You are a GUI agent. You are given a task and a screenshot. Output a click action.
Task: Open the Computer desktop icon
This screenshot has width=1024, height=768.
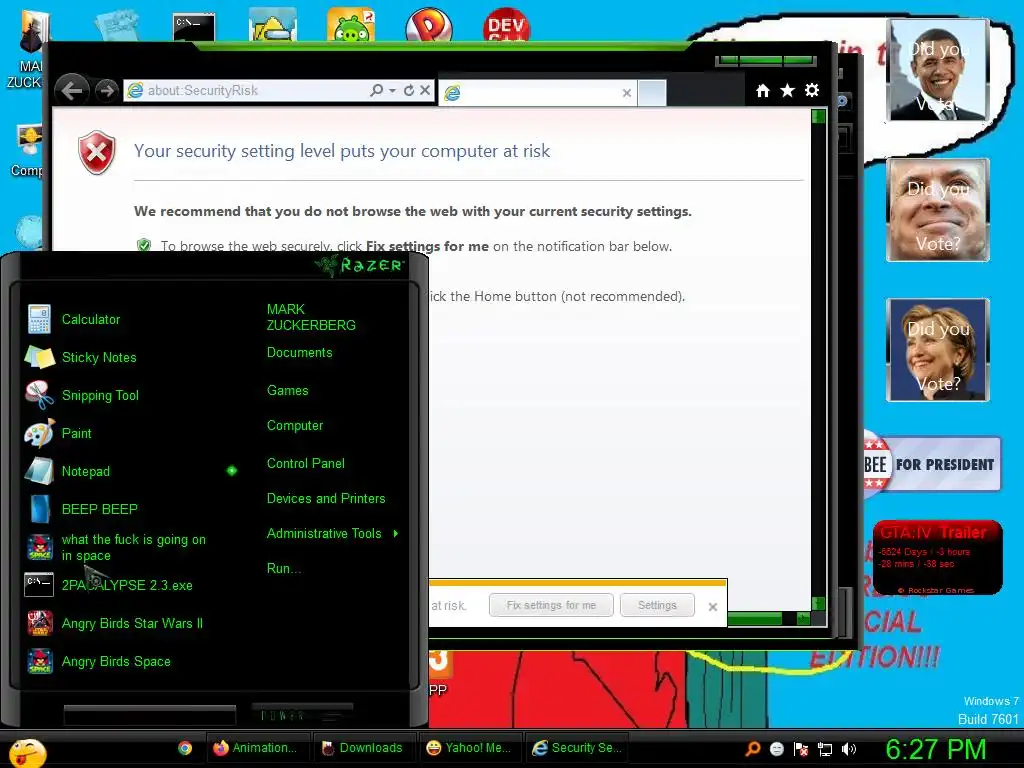[27, 152]
